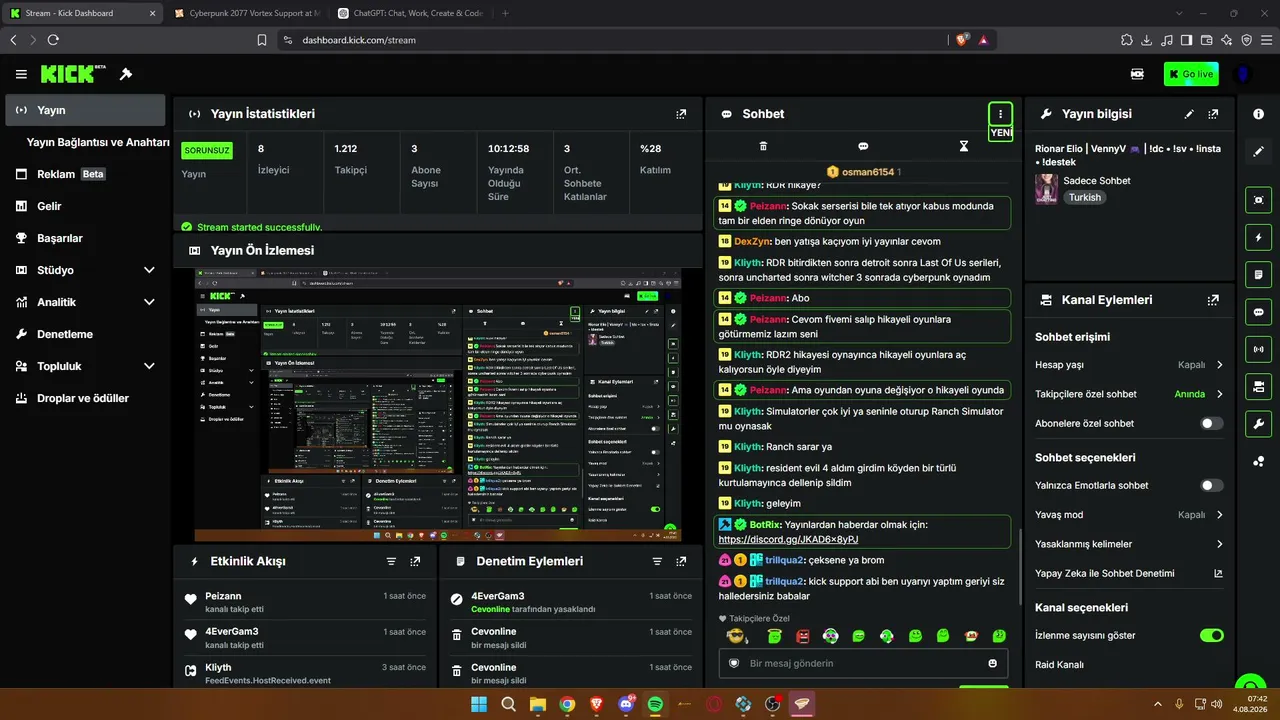Open the Windows Start menu
Image resolution: width=1280 pixels, height=720 pixels.
[x=479, y=704]
